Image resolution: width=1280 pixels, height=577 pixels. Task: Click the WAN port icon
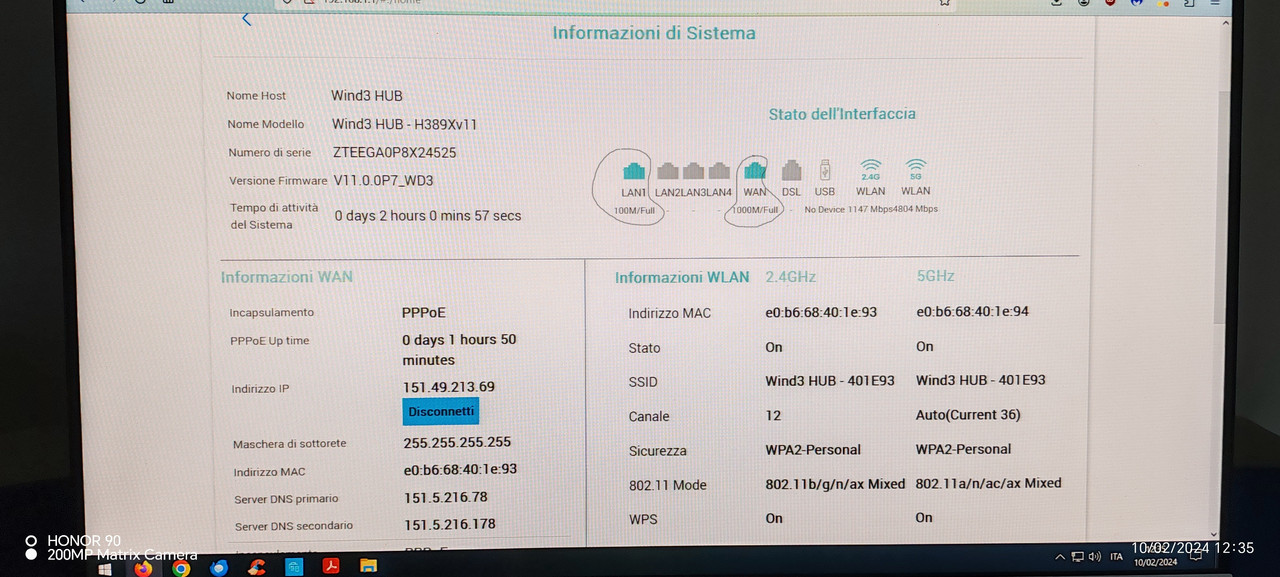[x=755, y=170]
